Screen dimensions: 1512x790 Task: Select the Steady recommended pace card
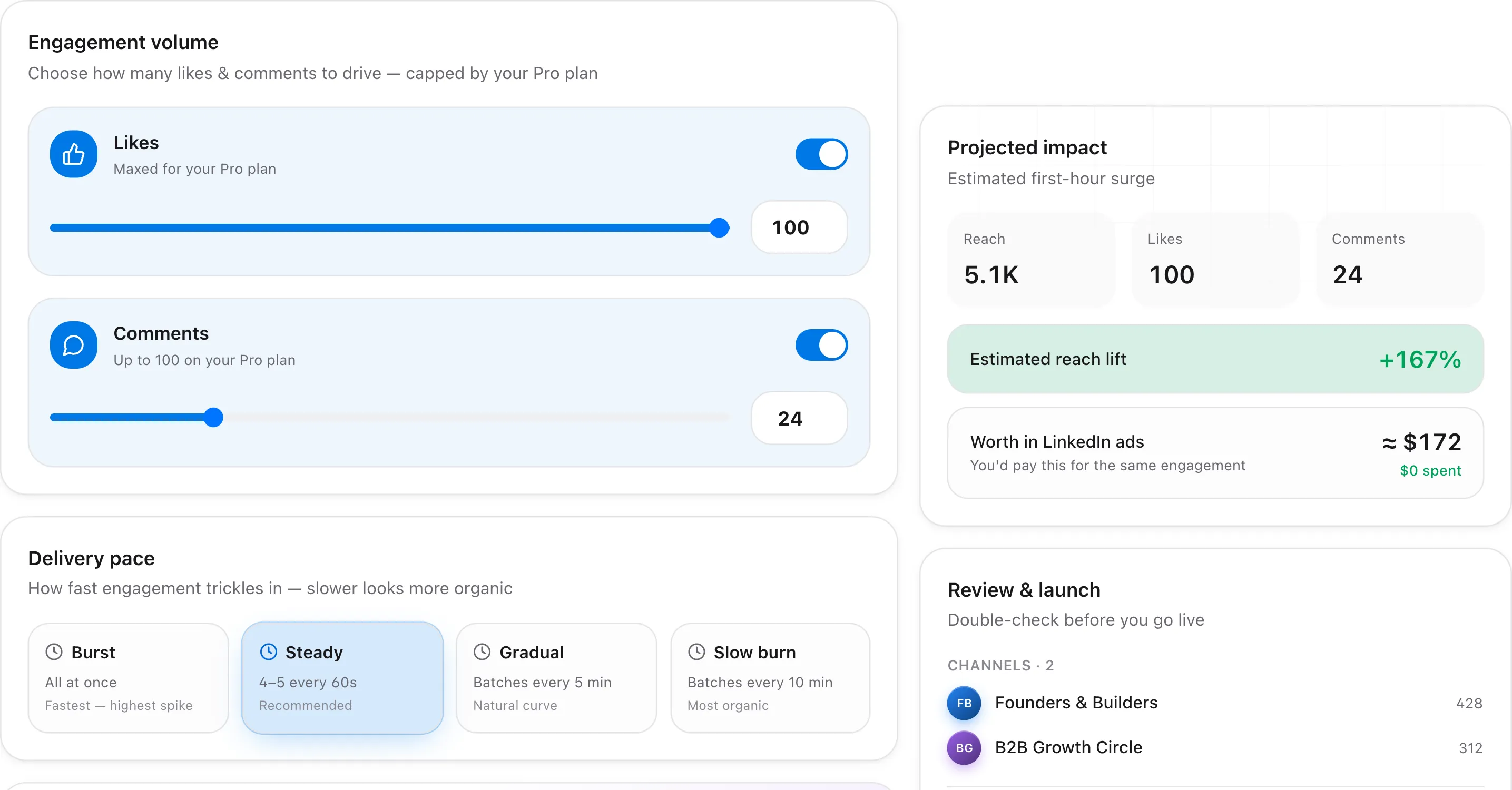coord(342,678)
